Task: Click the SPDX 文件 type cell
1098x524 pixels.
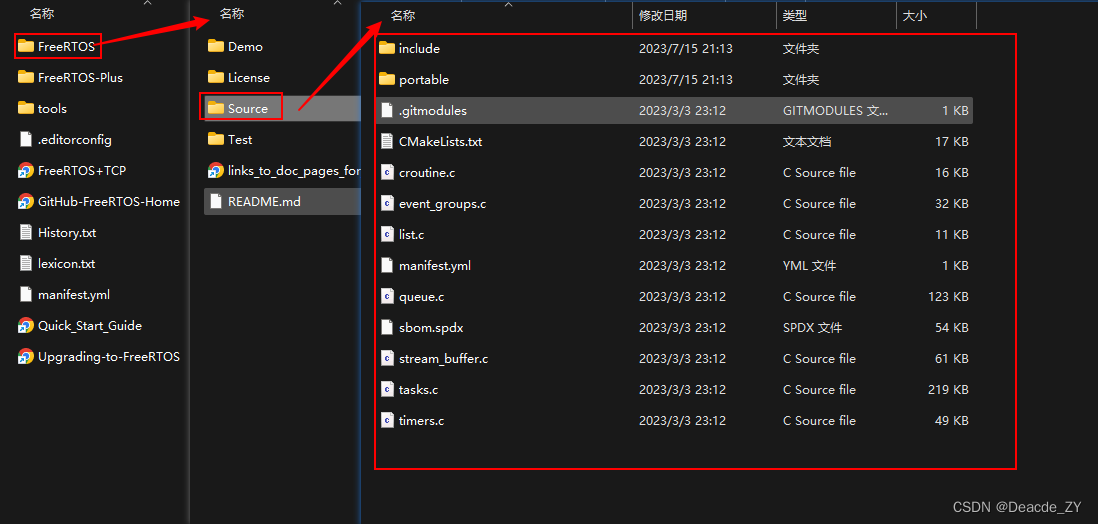Action: (812, 327)
